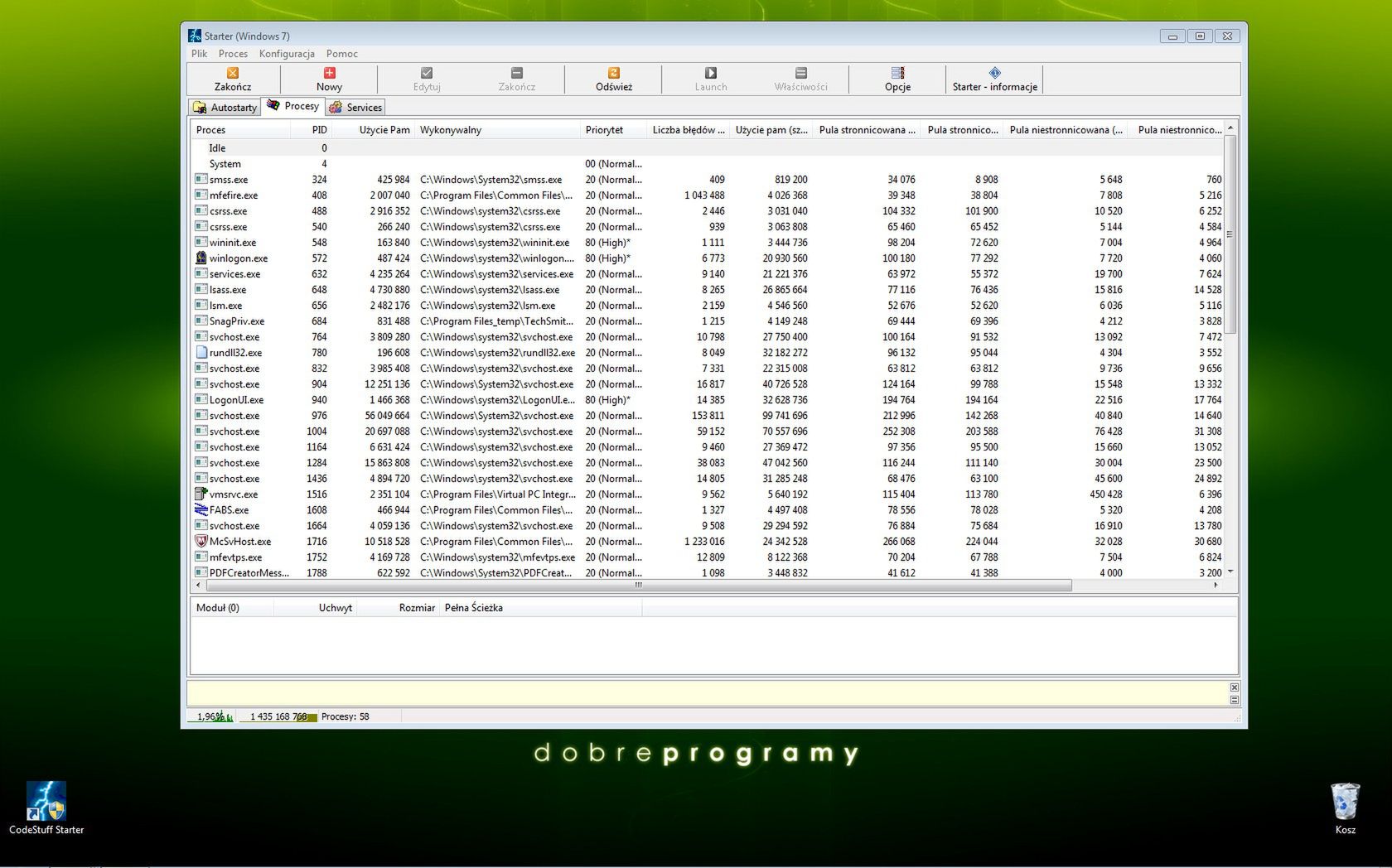Image resolution: width=1392 pixels, height=868 pixels.
Task: Sort by Pula stronnicowana column header
Action: [x=867, y=130]
